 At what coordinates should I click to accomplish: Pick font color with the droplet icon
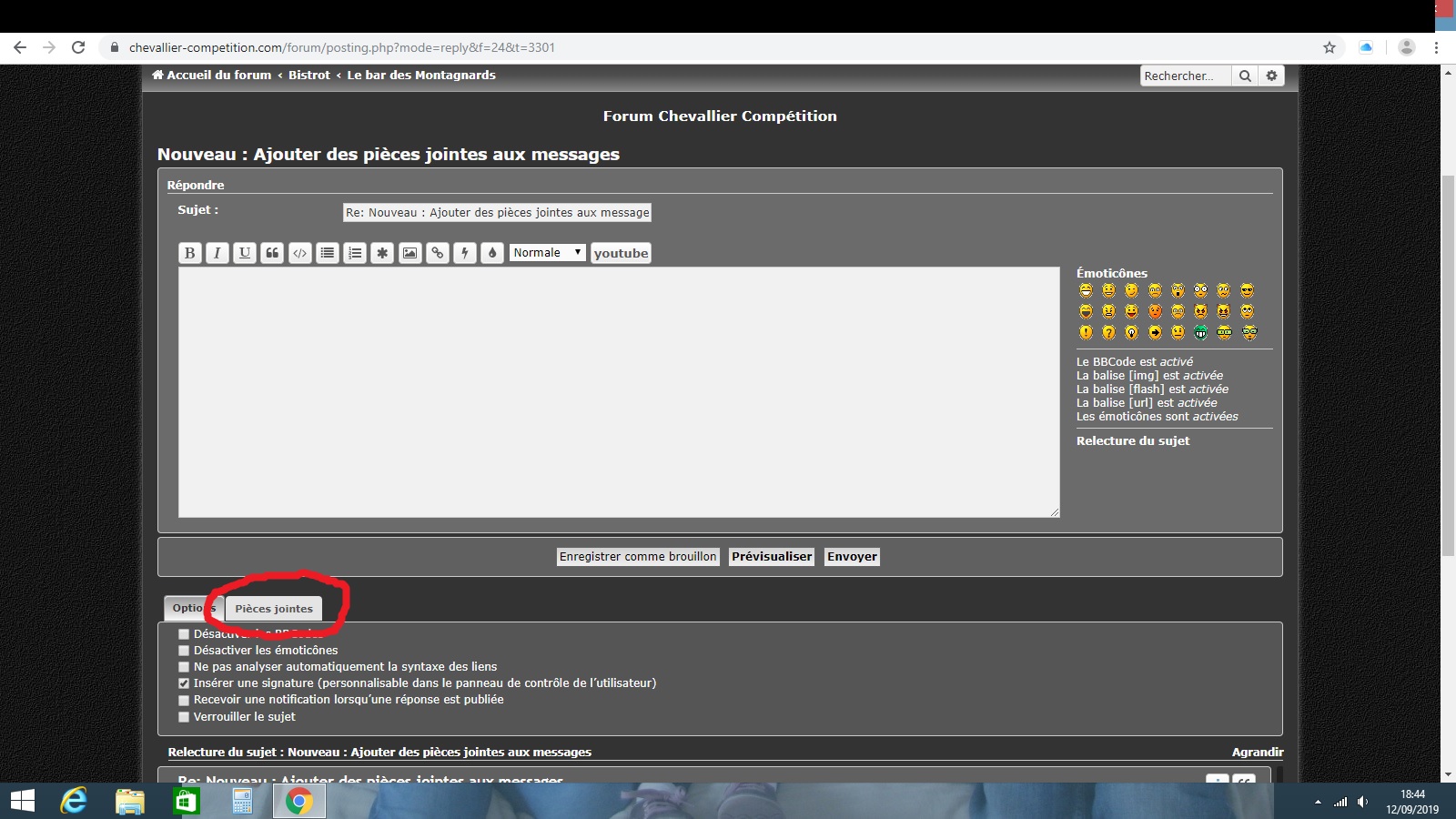[x=492, y=253]
